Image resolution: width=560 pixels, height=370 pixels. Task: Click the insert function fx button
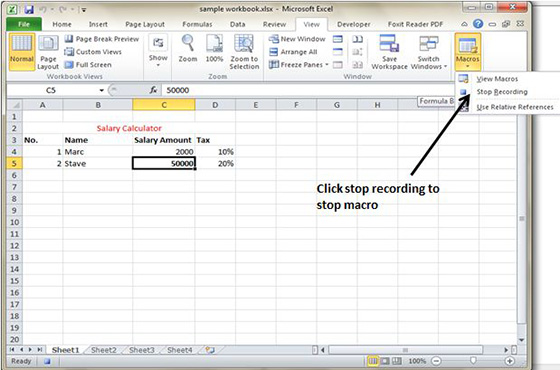point(154,90)
